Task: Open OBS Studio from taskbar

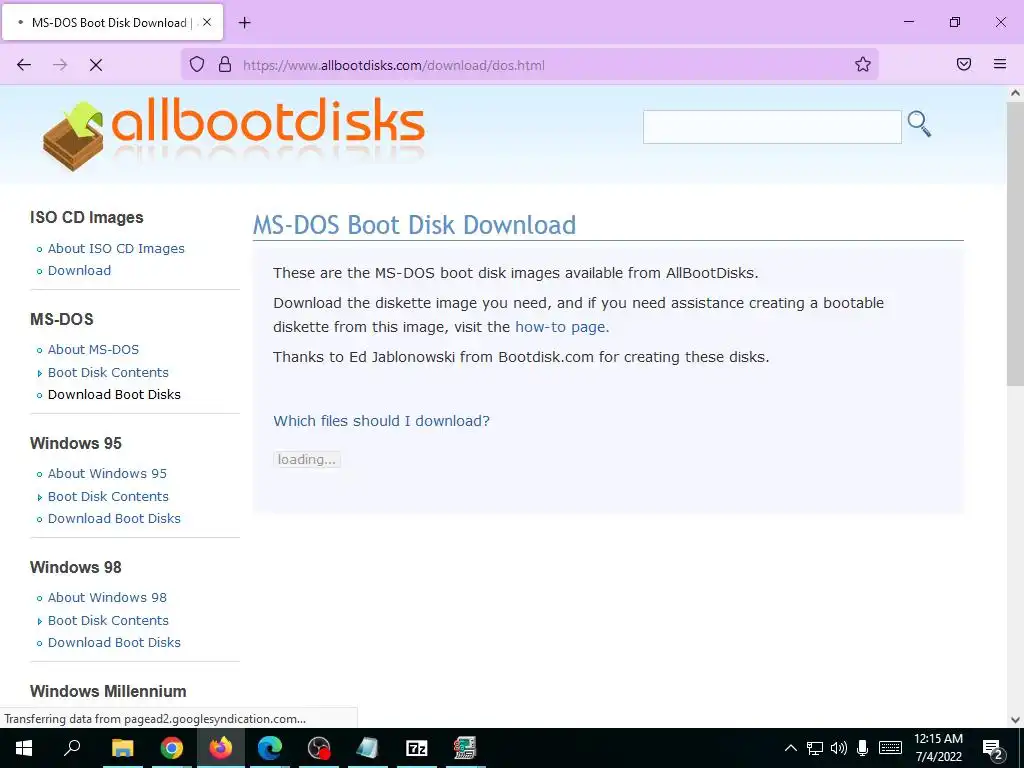Action: (x=319, y=748)
